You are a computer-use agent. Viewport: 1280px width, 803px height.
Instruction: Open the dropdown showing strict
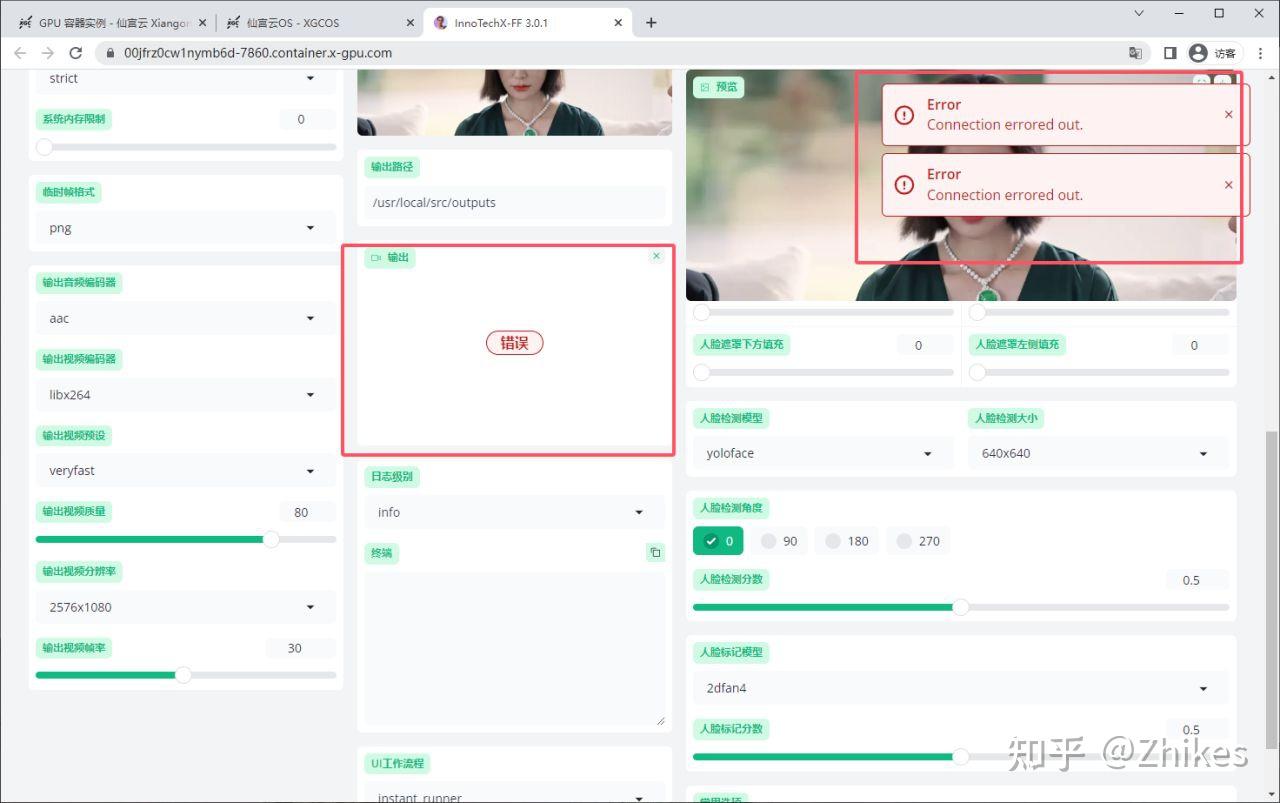point(186,80)
